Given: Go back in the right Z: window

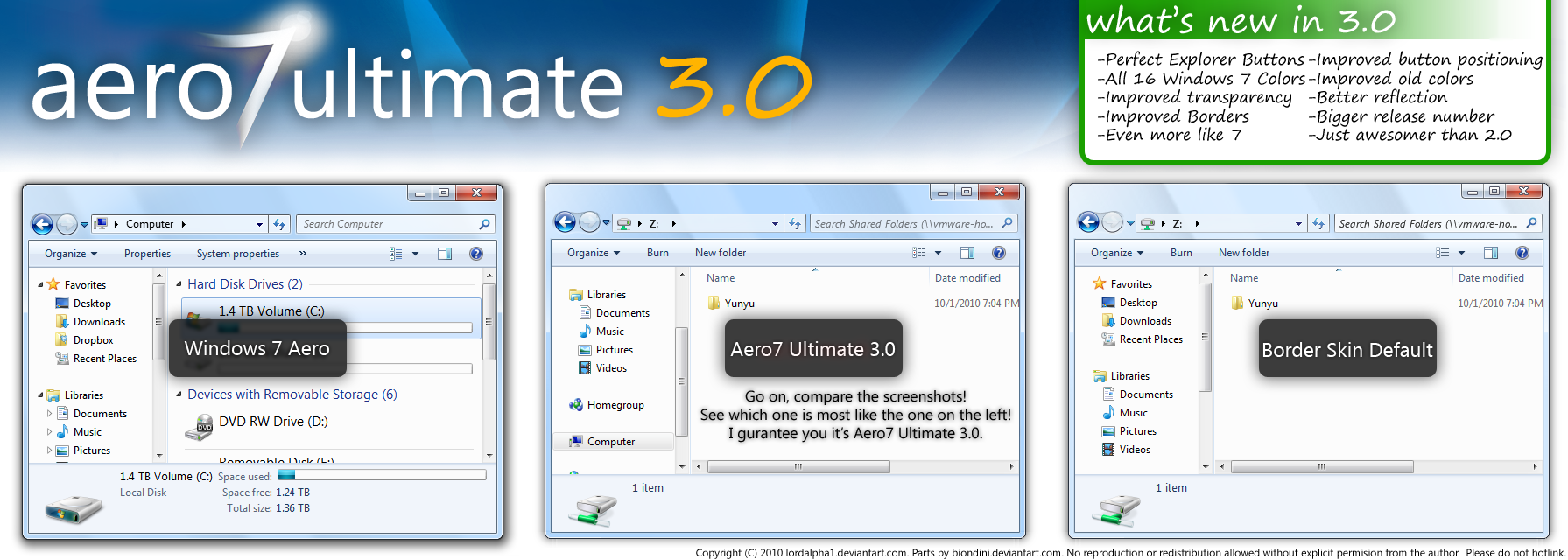Looking at the screenshot, I should [x=1088, y=222].
